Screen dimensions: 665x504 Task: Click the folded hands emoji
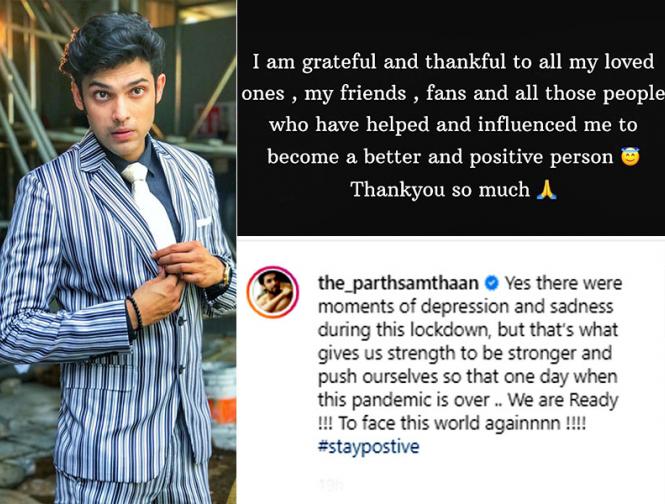[x=546, y=189]
